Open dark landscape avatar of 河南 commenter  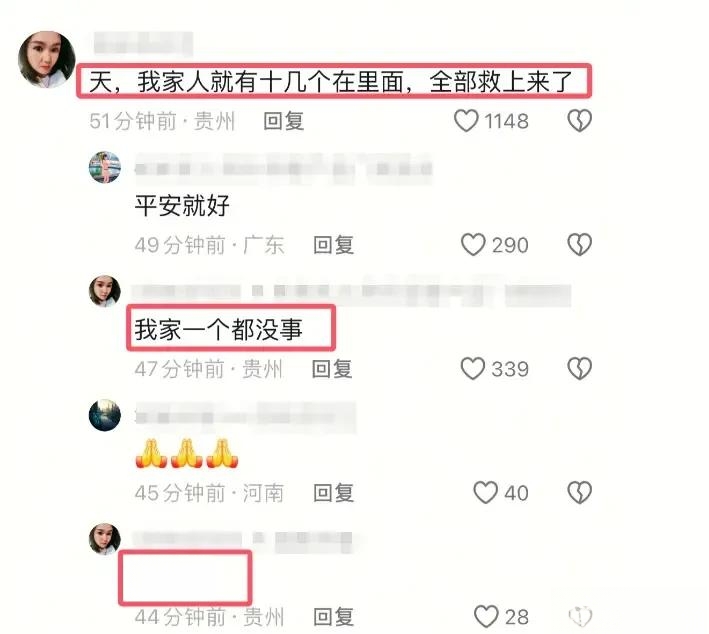pyautogui.click(x=104, y=415)
